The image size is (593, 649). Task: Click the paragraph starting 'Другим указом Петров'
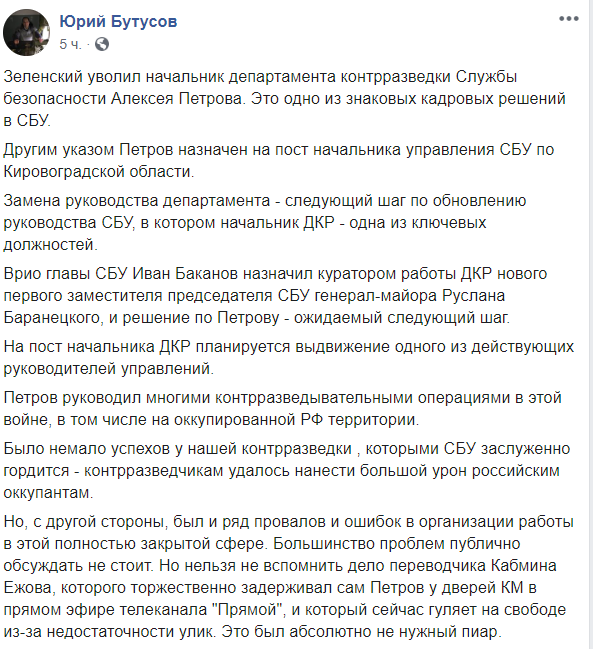(278, 160)
